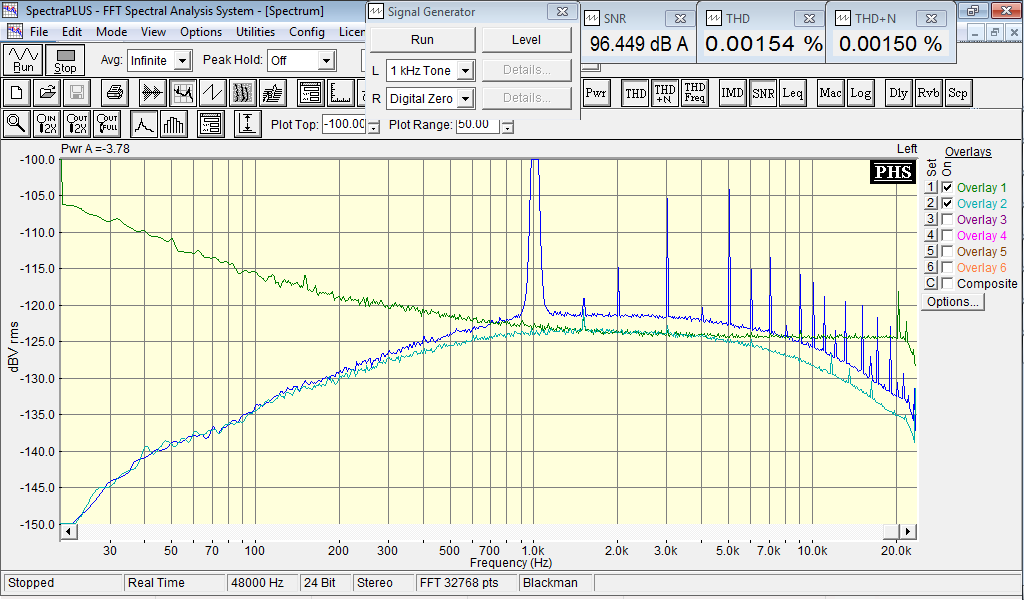Uncheck the Overlay 1 checkbox
This screenshot has width=1024, height=600.
coord(947,187)
